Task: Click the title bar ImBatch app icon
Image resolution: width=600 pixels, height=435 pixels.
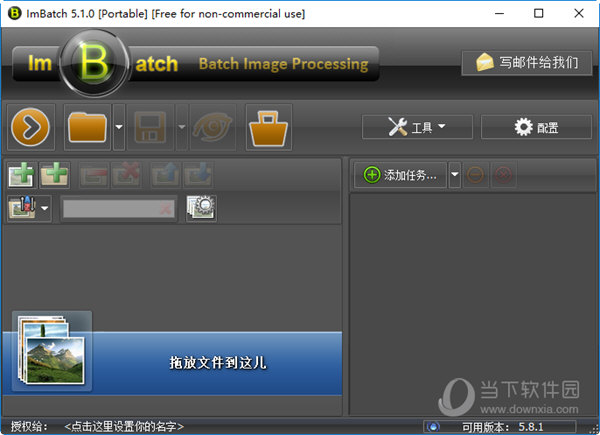Action: [15, 14]
